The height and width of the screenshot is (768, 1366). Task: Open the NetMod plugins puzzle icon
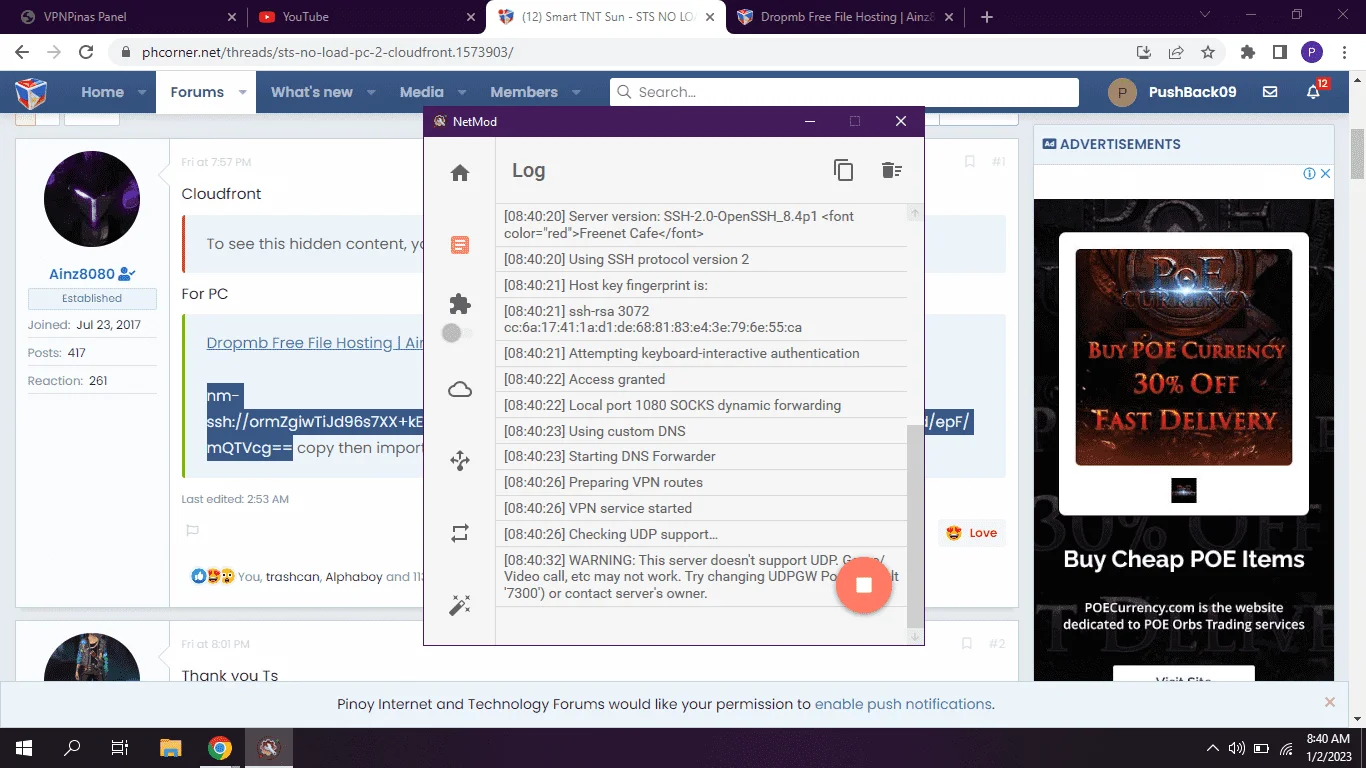click(x=460, y=304)
